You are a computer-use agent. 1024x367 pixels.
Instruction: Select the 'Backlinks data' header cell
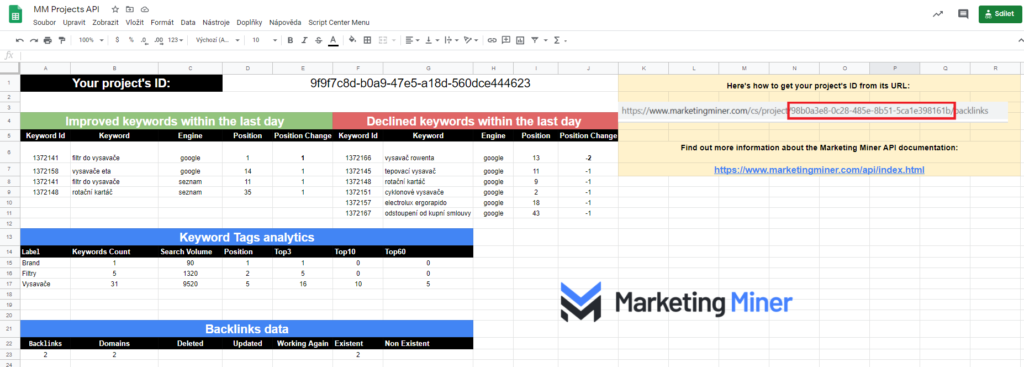(x=246, y=328)
